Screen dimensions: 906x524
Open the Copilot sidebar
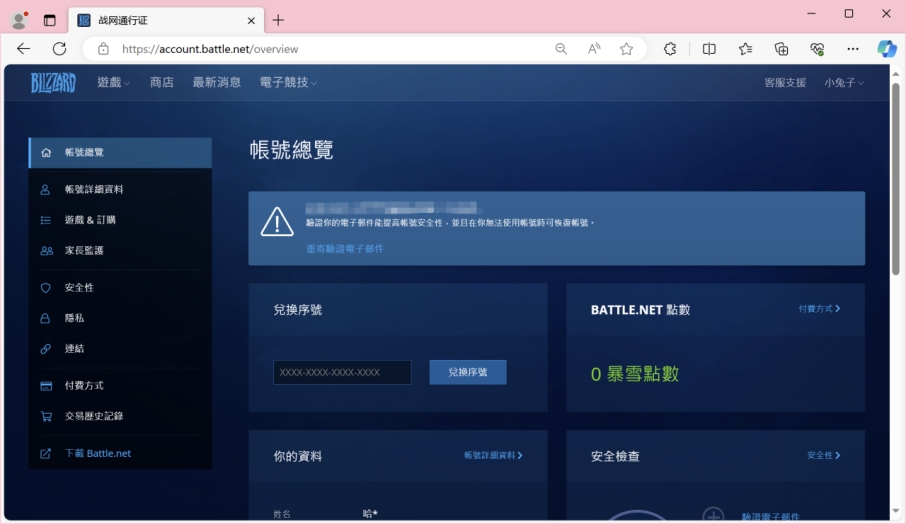click(x=887, y=49)
